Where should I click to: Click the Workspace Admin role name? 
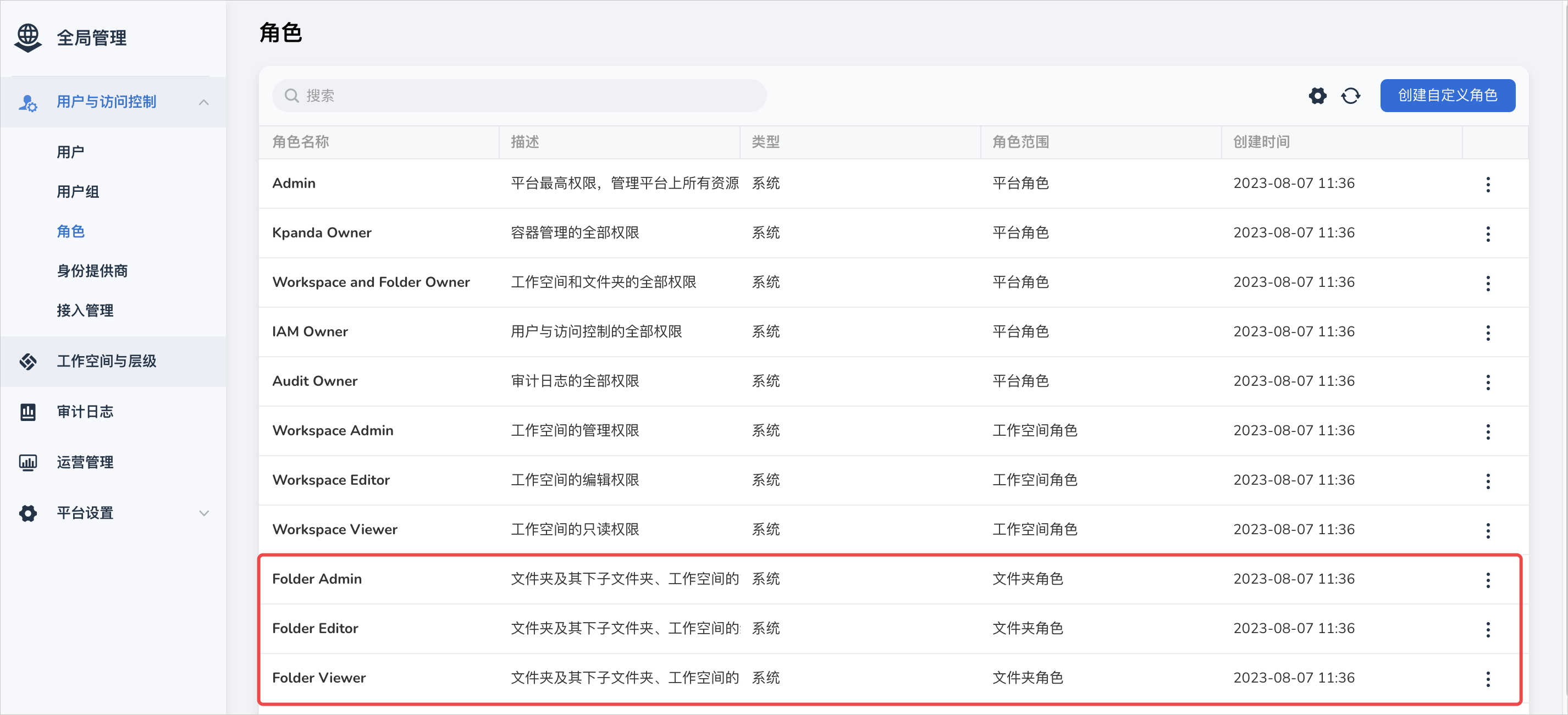coord(333,430)
